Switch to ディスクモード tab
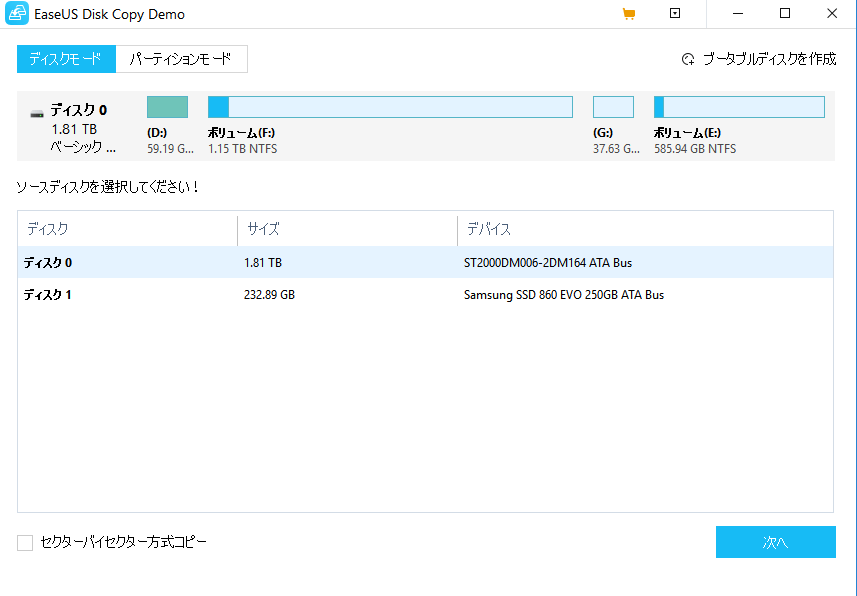This screenshot has width=857, height=596. [66, 59]
